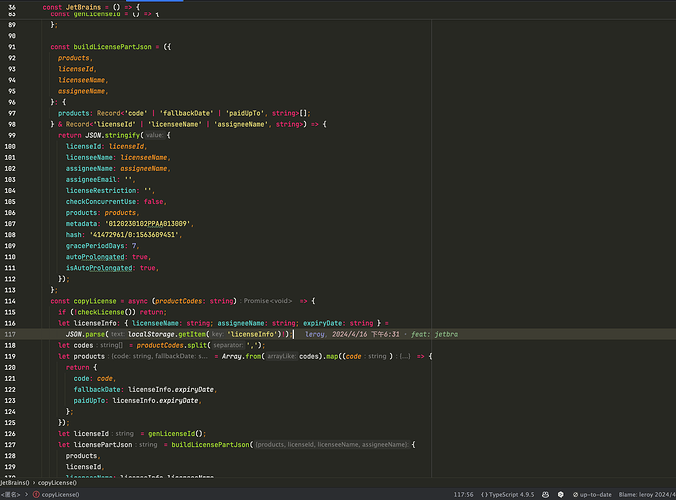Screen dimensions: 676x500
Task: Click line number 99 in the gutter
Action: coord(12,135)
